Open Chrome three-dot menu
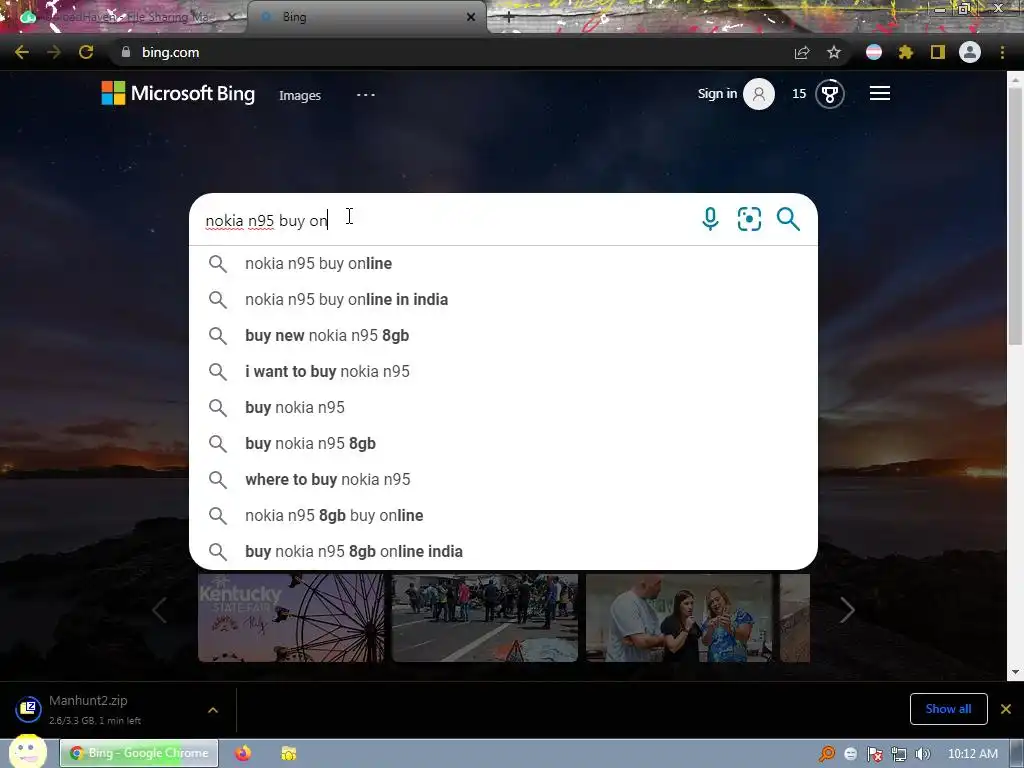 point(1002,52)
